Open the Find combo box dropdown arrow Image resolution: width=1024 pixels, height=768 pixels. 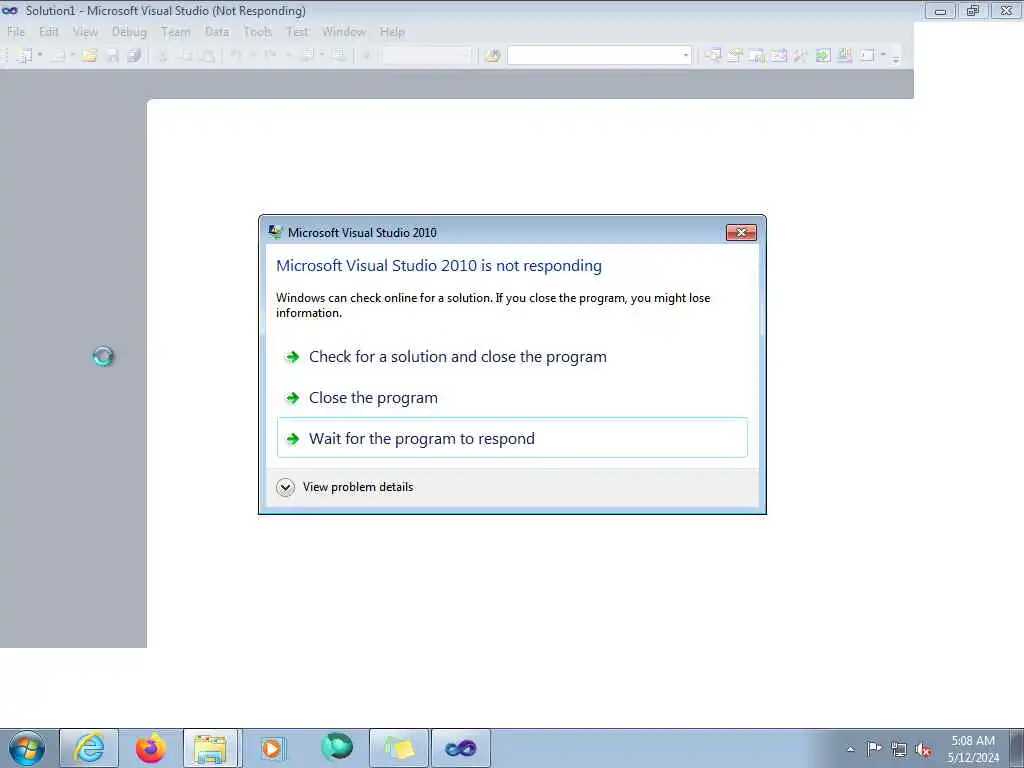686,56
